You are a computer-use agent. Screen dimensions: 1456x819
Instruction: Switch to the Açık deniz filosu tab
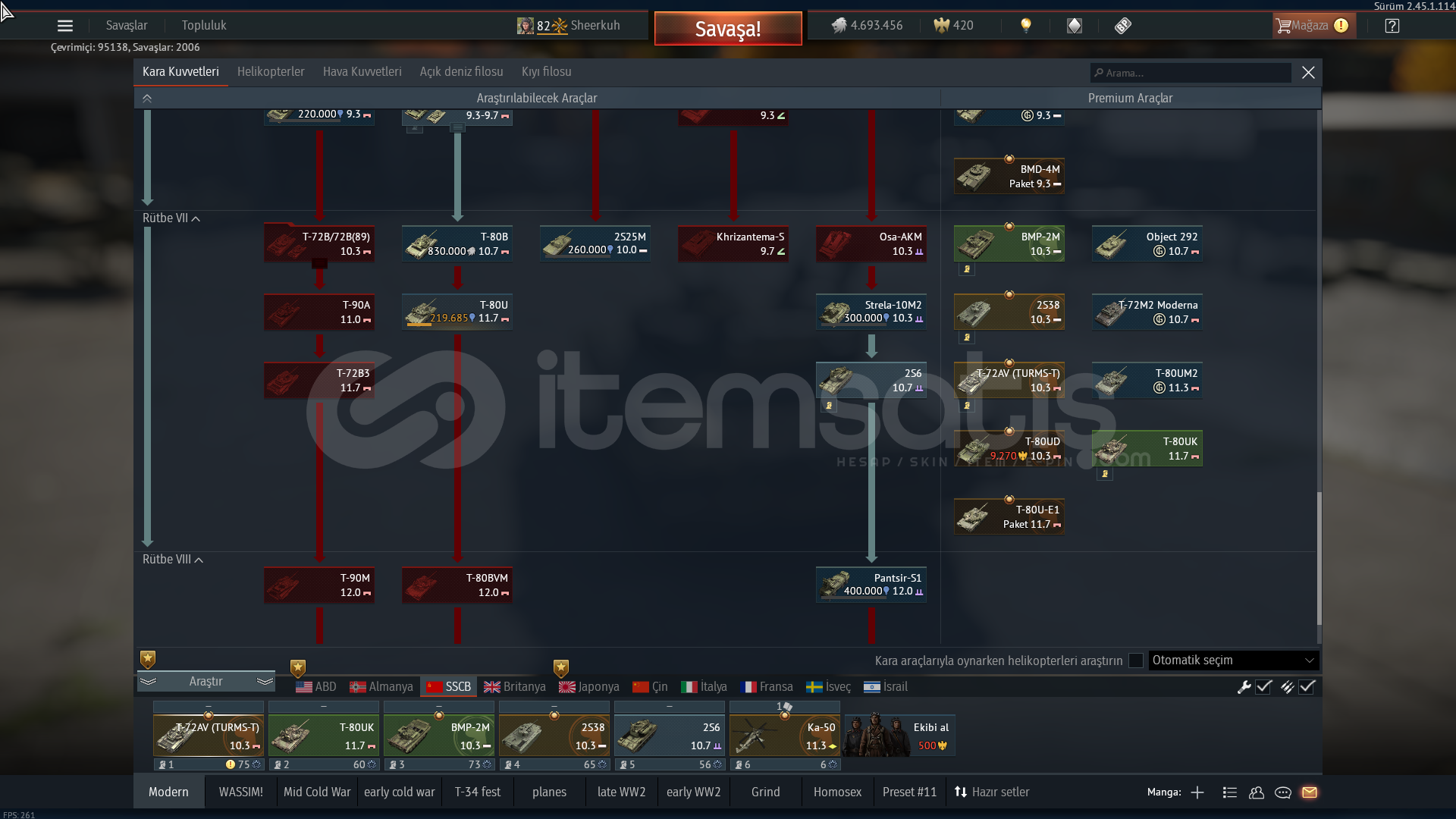462,71
